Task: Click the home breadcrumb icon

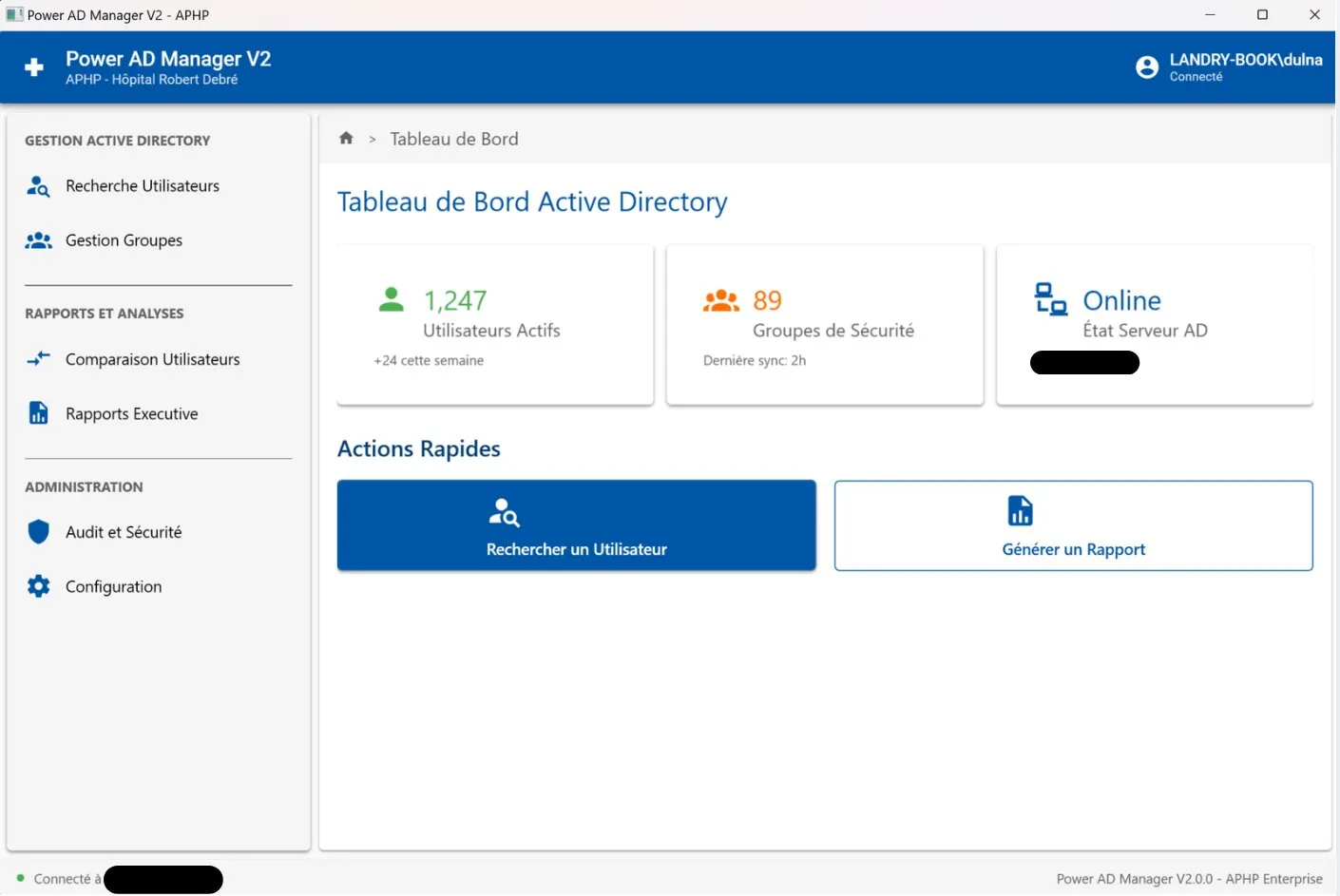Action: pyautogui.click(x=346, y=139)
